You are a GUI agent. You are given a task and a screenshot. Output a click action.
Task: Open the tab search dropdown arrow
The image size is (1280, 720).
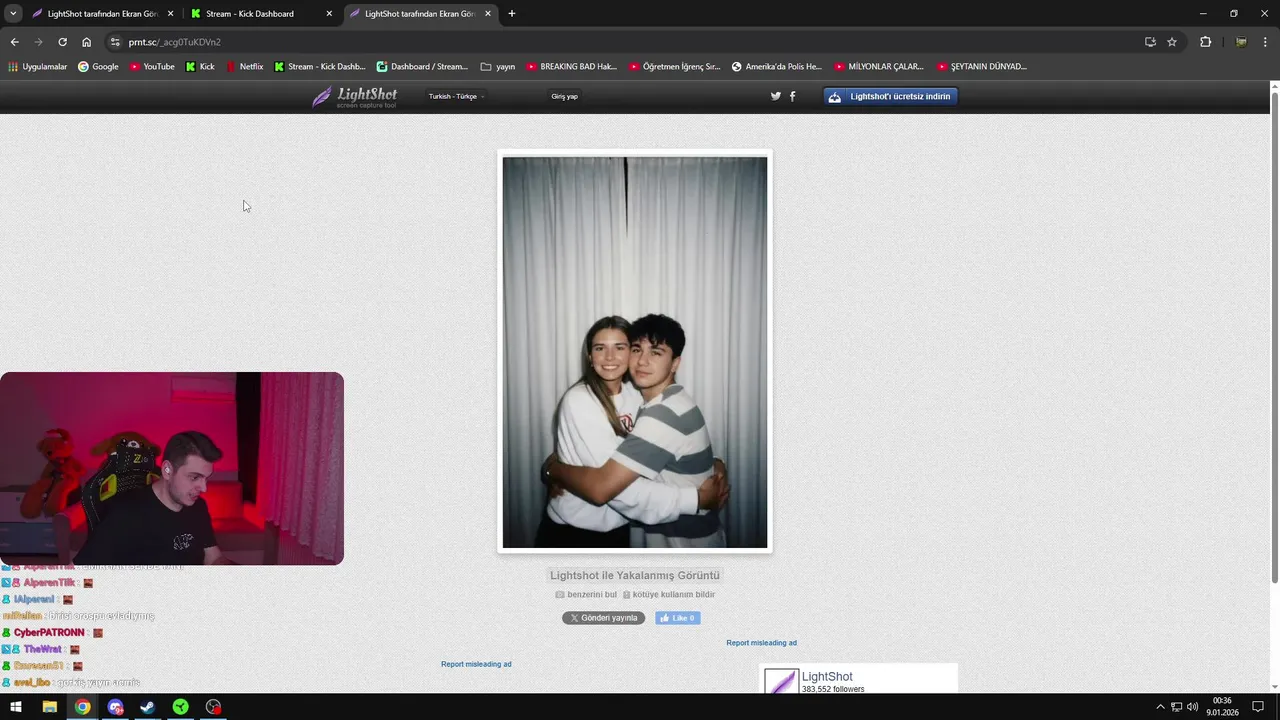coord(13,14)
